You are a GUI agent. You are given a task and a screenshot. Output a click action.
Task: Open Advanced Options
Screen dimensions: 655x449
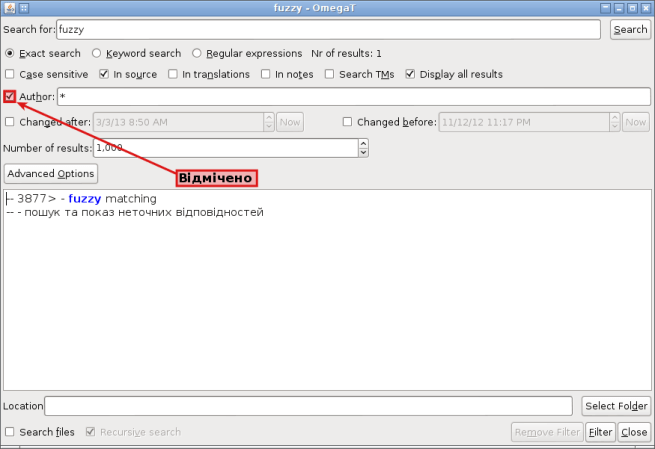[x=50, y=173]
